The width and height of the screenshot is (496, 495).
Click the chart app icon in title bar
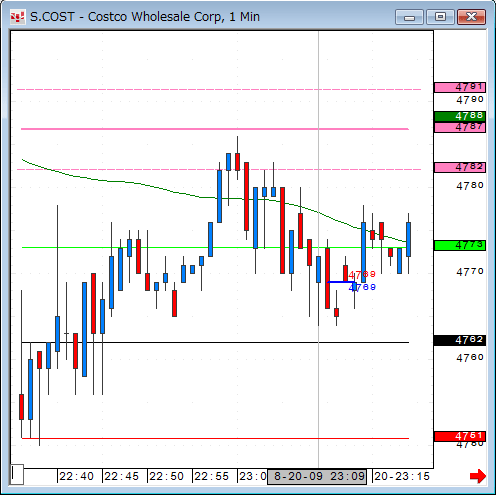click(x=17, y=17)
